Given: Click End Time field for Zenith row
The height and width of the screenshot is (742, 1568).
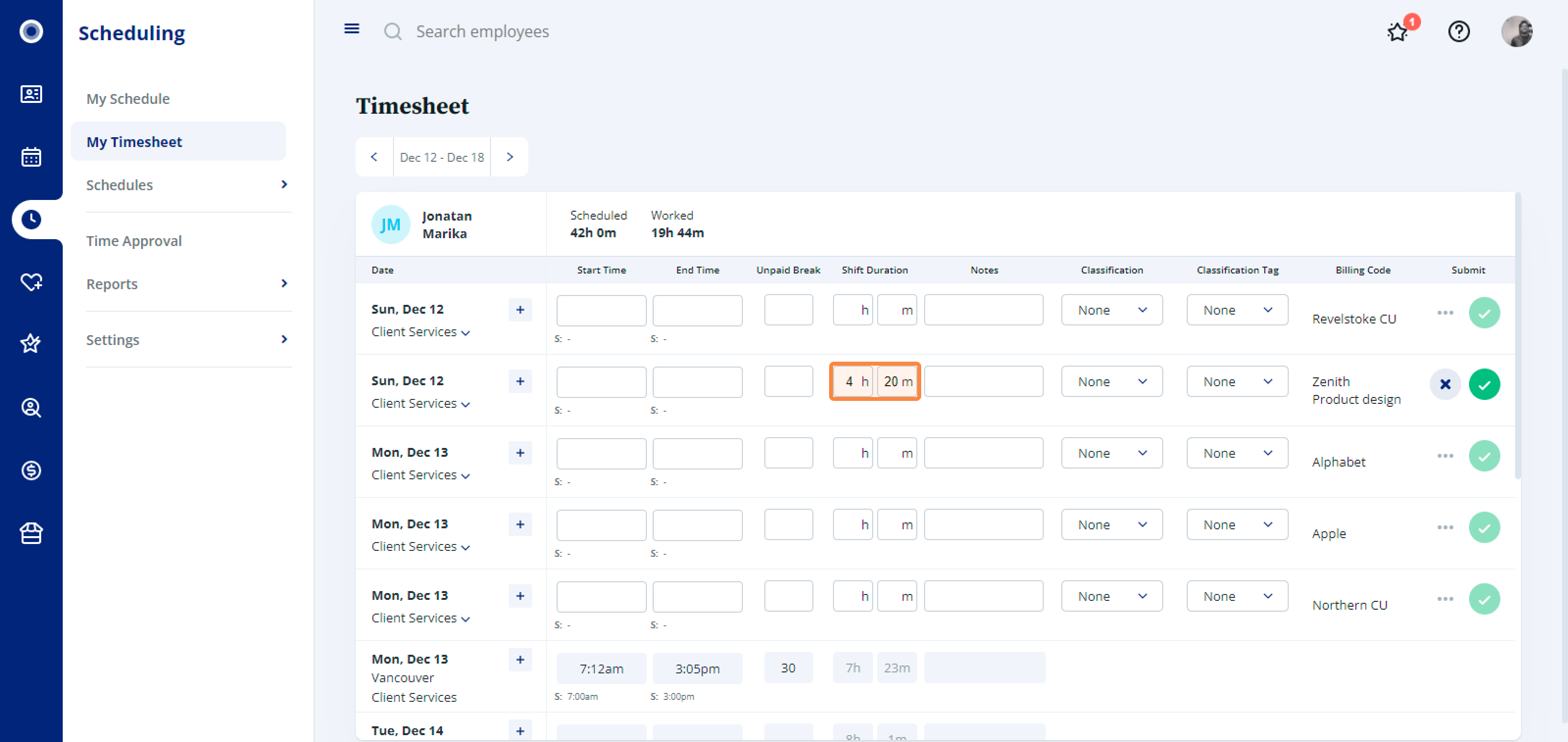Looking at the screenshot, I should 697,382.
